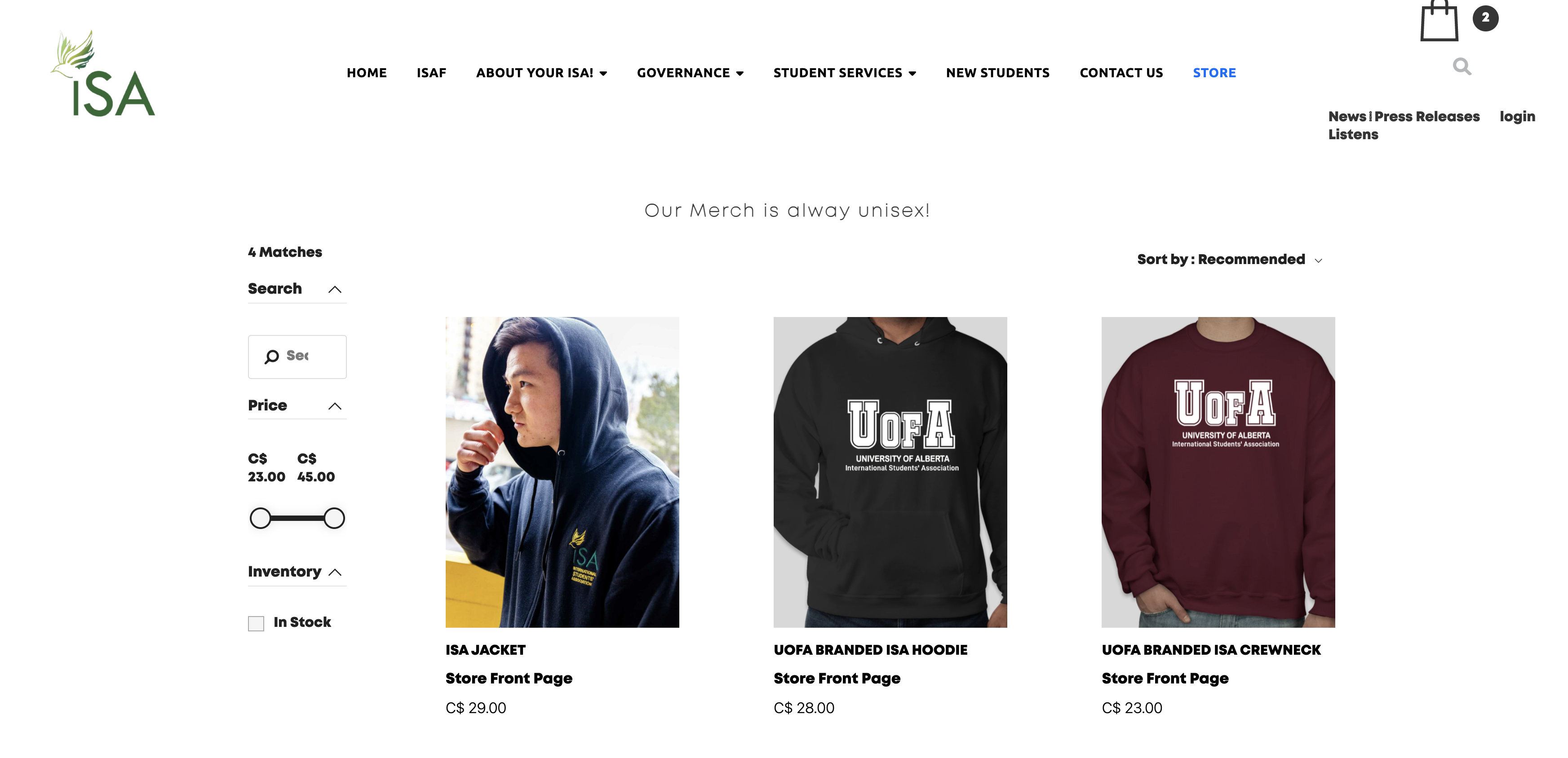This screenshot has height=758, width=1568.
Task: Collapse the Price filter section
Action: point(335,406)
